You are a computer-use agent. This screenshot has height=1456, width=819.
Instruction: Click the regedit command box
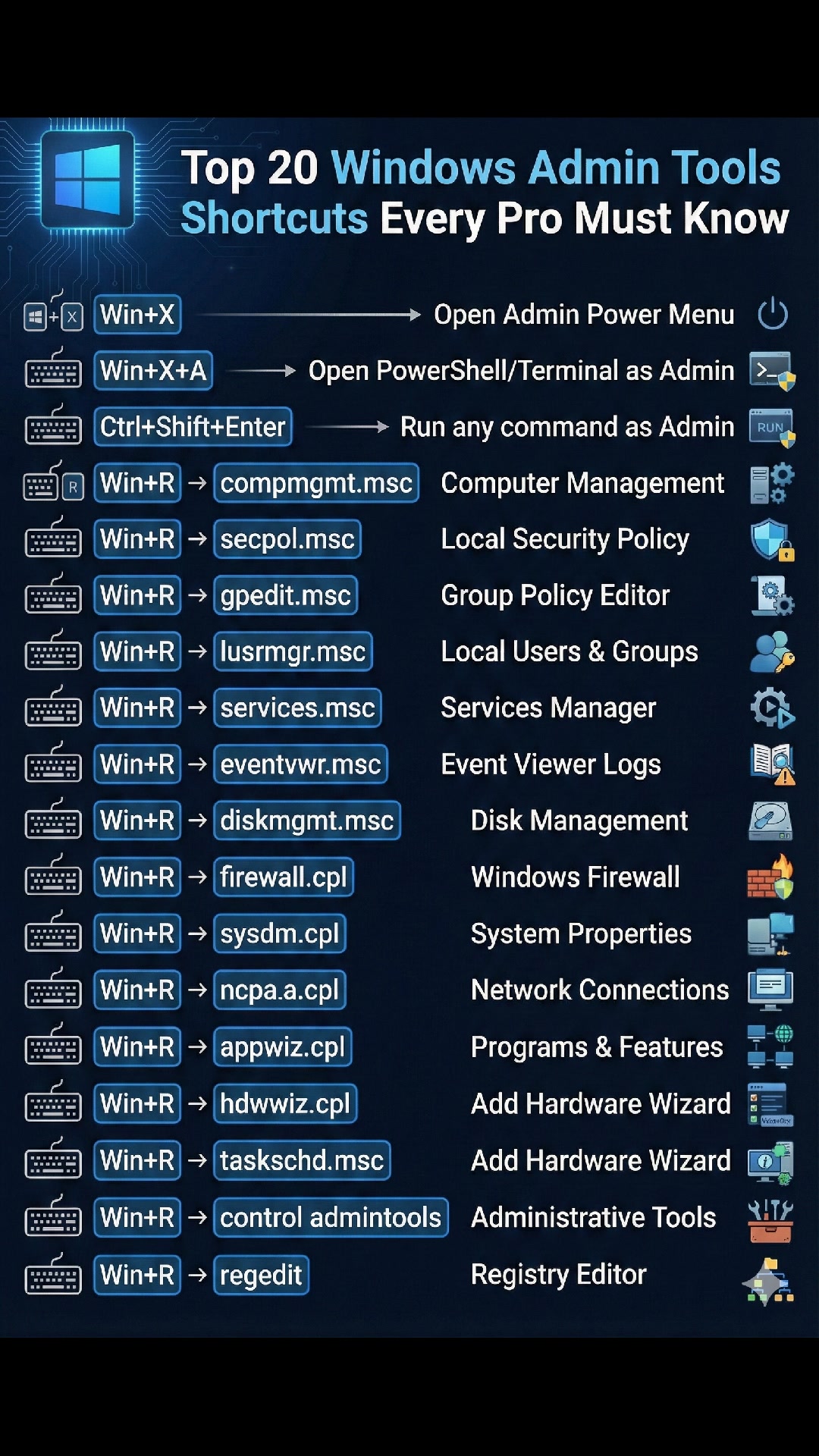point(261,1275)
